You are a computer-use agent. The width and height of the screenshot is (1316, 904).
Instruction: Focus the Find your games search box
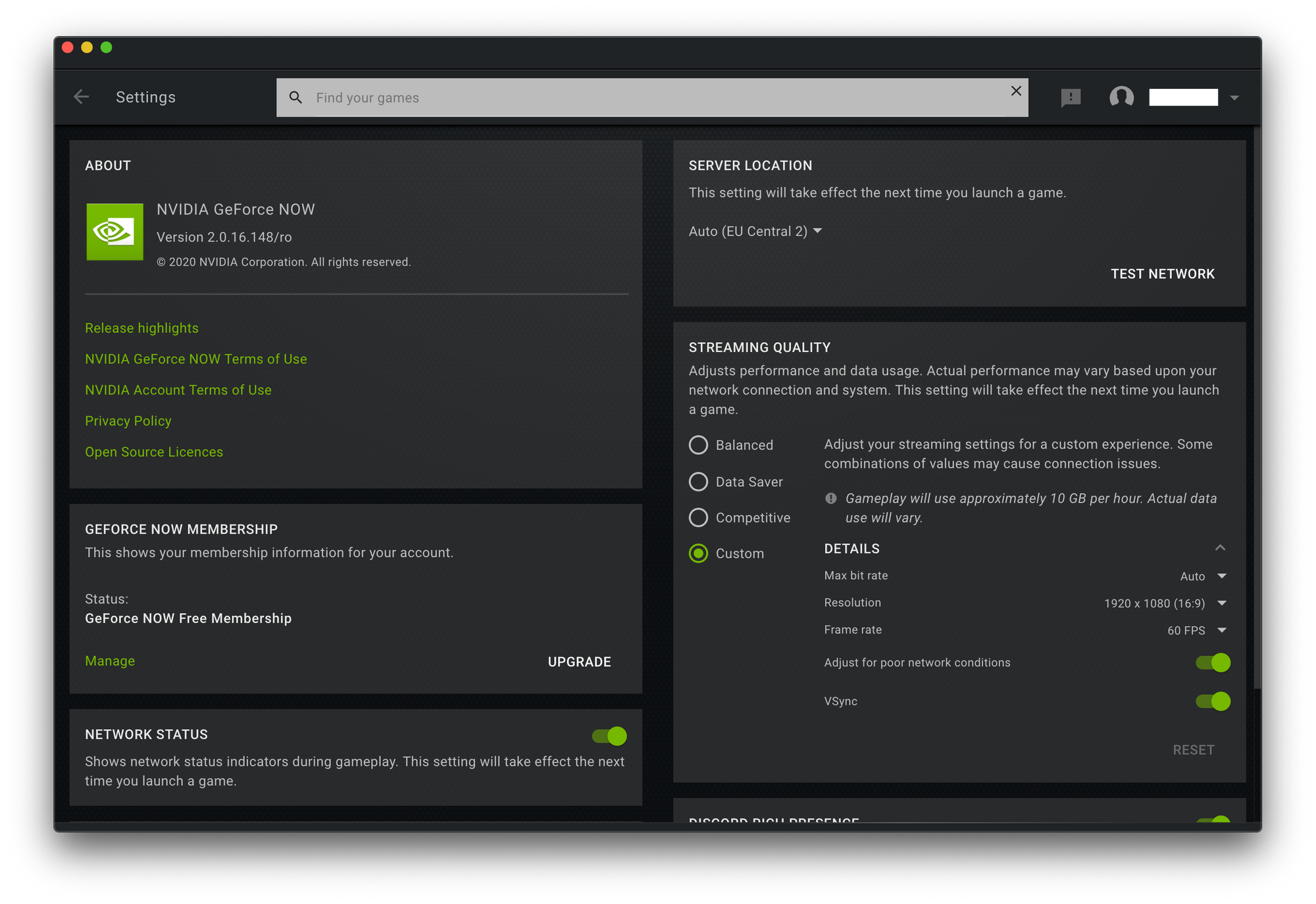pos(652,97)
